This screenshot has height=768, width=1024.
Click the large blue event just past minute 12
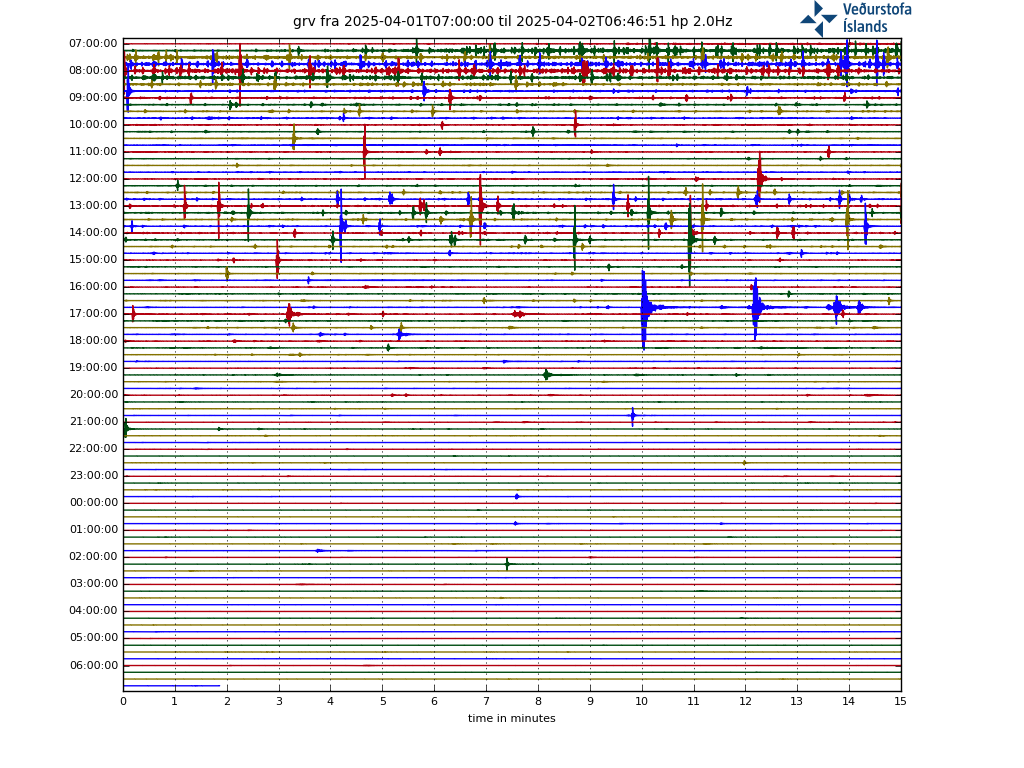[x=756, y=307]
